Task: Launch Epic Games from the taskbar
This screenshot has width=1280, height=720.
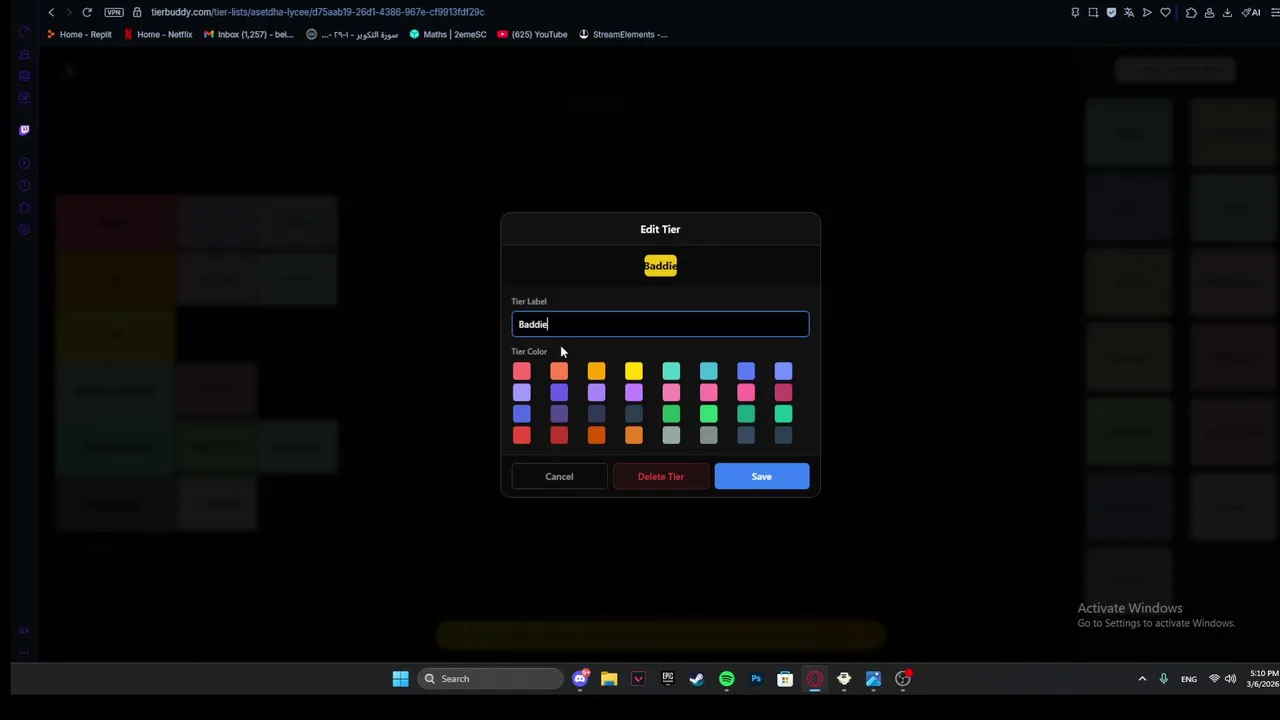Action: pyautogui.click(x=667, y=679)
